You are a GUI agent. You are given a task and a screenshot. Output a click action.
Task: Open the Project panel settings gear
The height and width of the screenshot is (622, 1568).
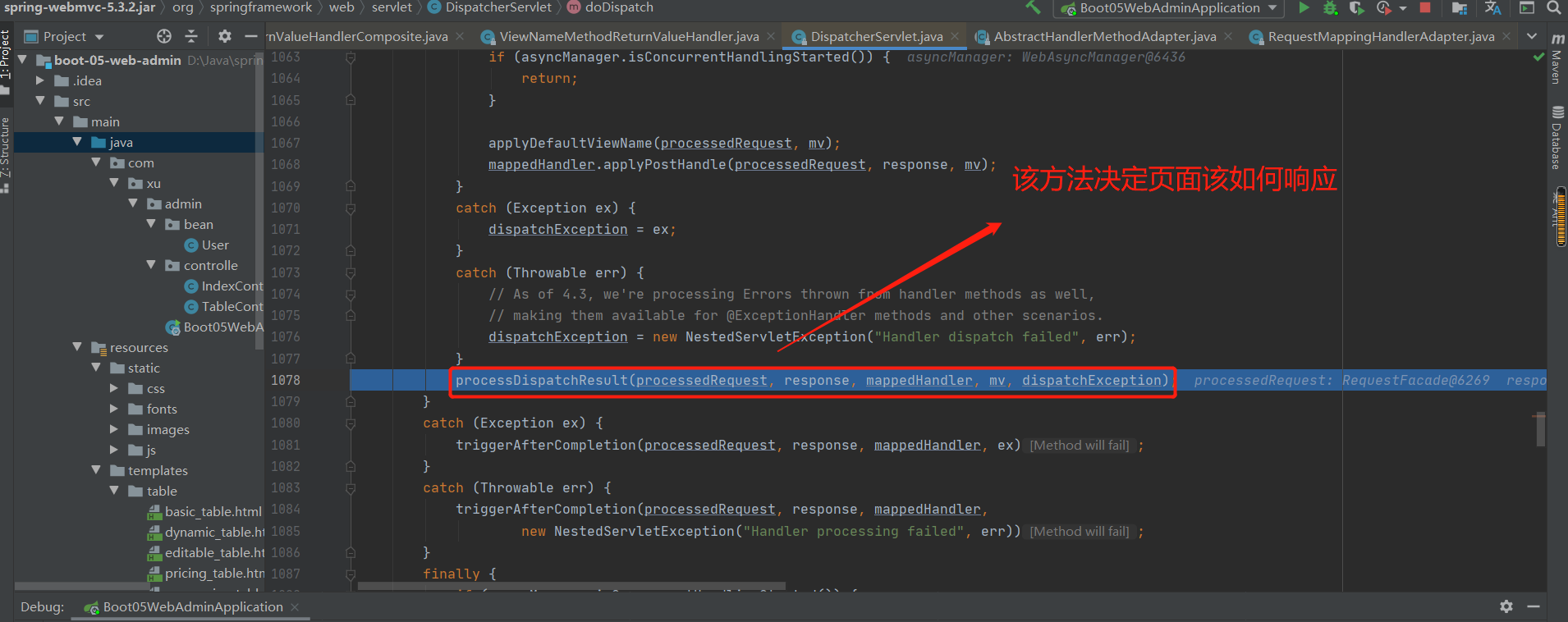click(x=225, y=36)
